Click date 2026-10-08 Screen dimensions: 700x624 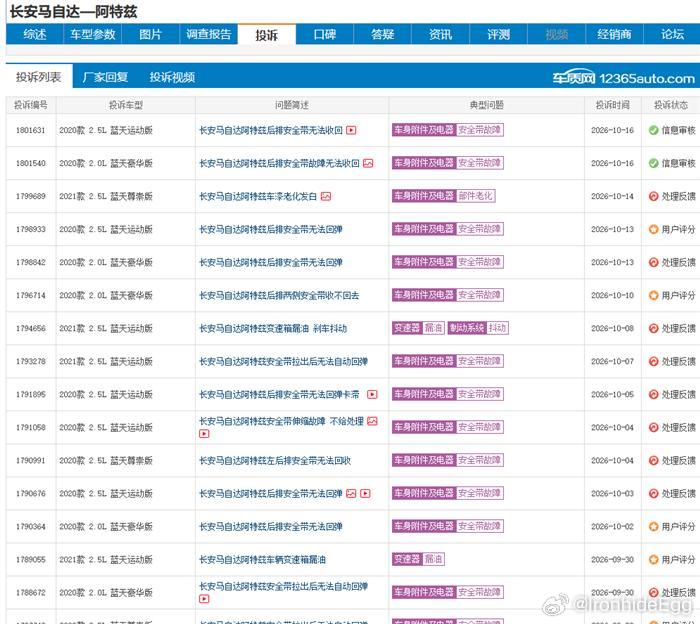point(612,329)
